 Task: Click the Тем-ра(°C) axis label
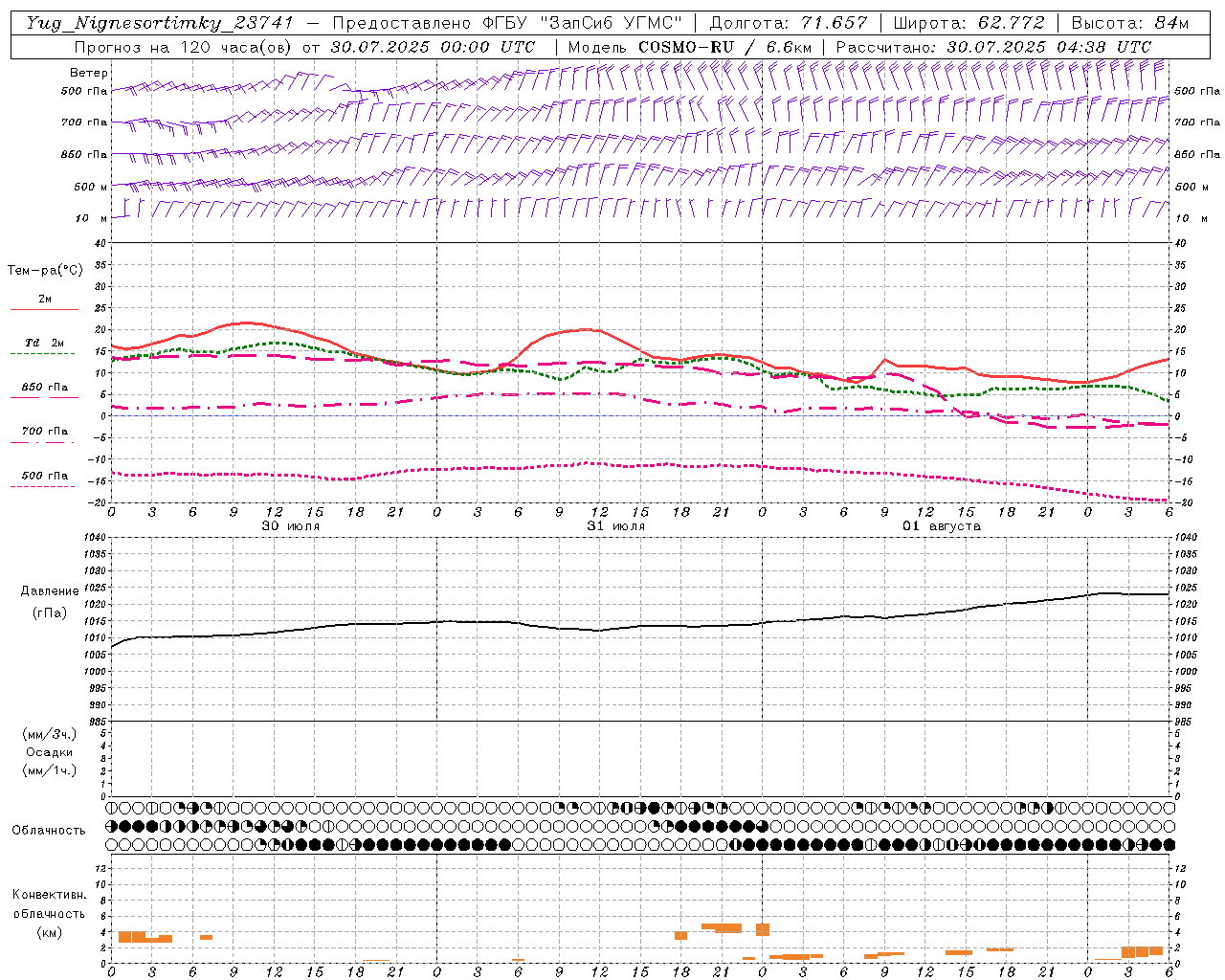pos(45,271)
